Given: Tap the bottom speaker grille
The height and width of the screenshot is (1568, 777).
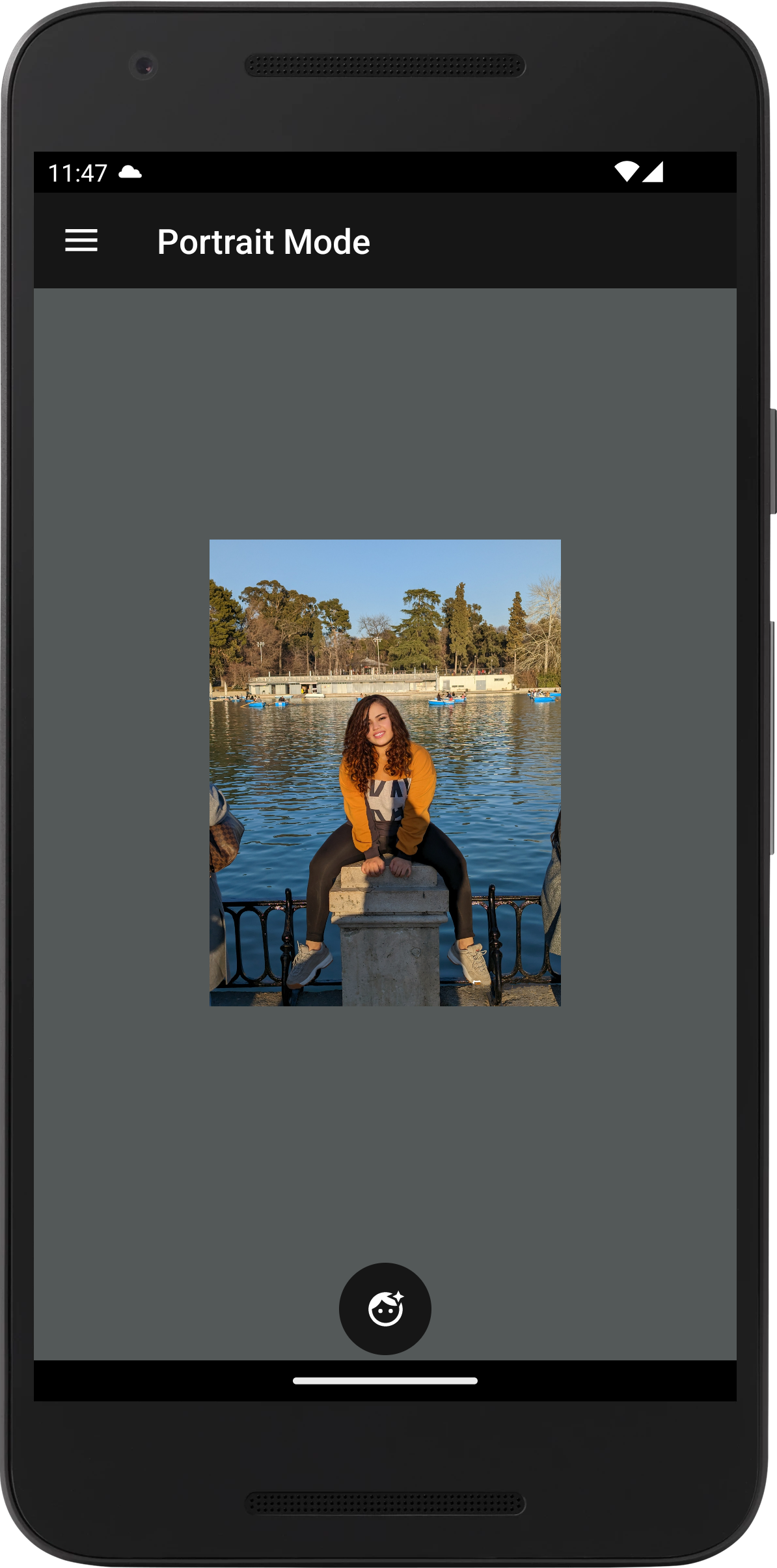Looking at the screenshot, I should (x=385, y=1504).
